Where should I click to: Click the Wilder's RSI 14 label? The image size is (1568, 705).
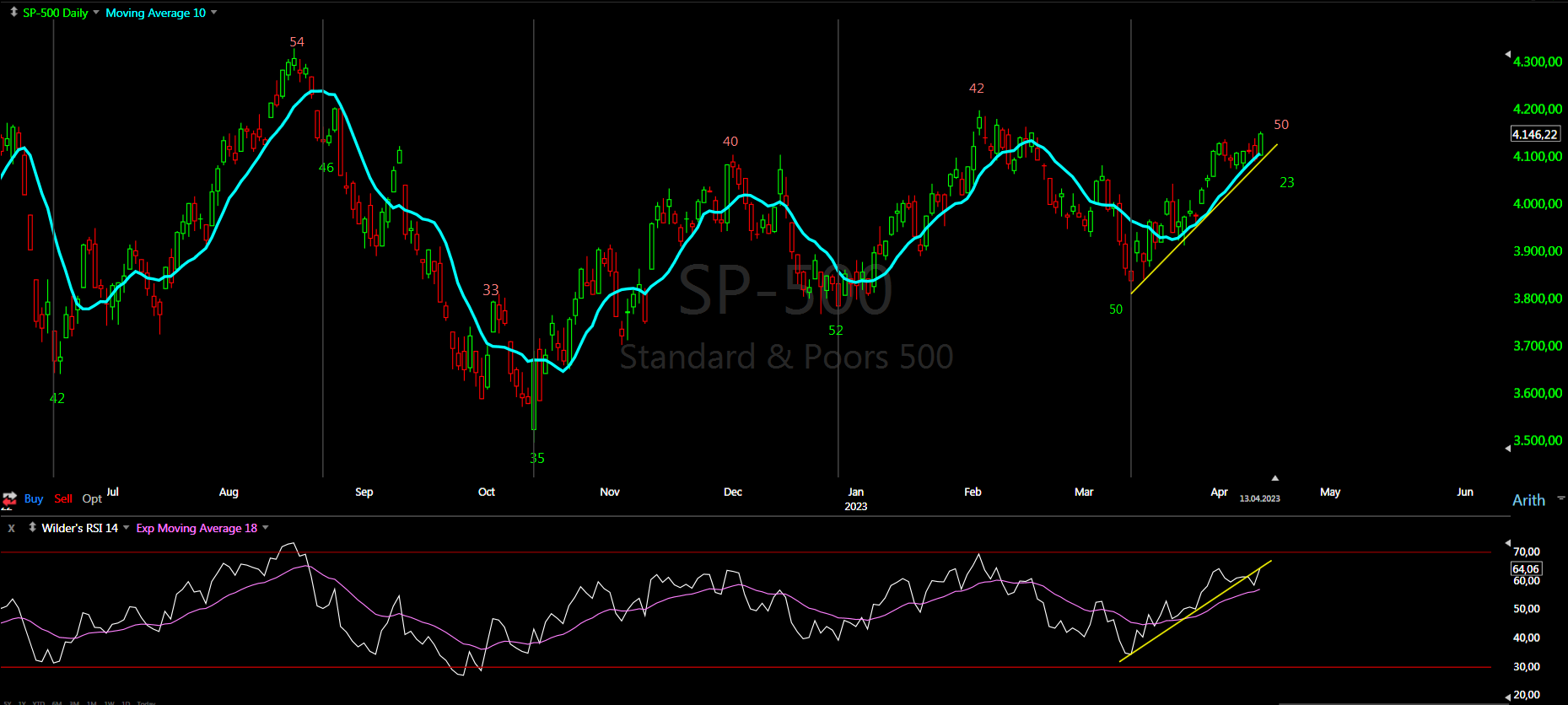coord(80,528)
